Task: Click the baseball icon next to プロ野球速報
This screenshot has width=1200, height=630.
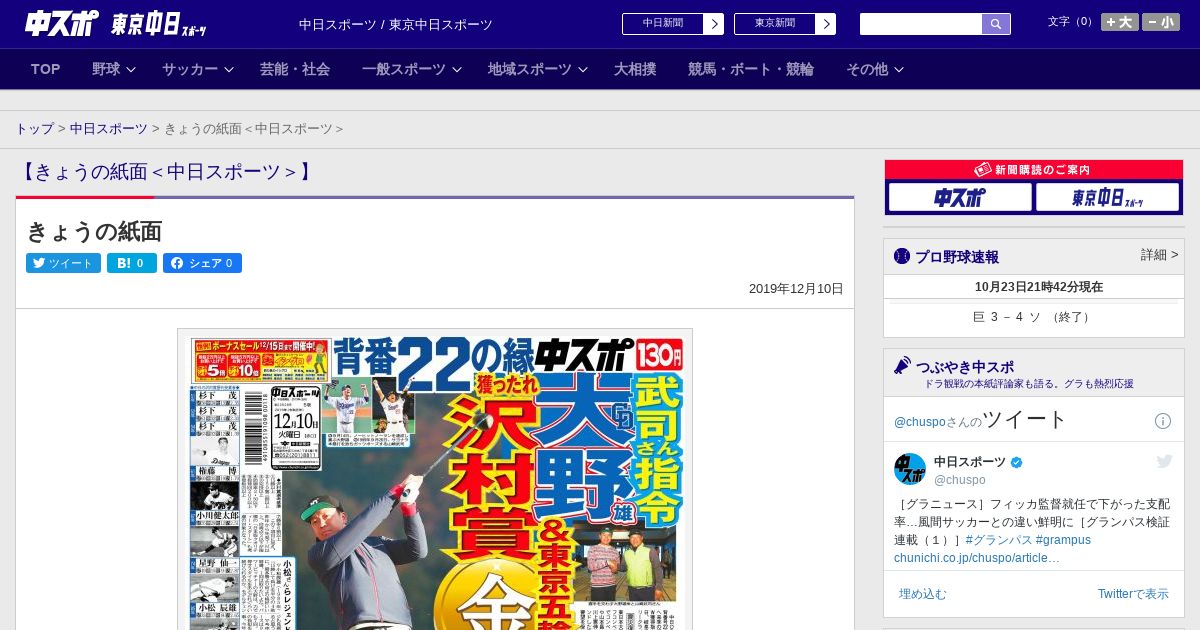Action: click(902, 256)
